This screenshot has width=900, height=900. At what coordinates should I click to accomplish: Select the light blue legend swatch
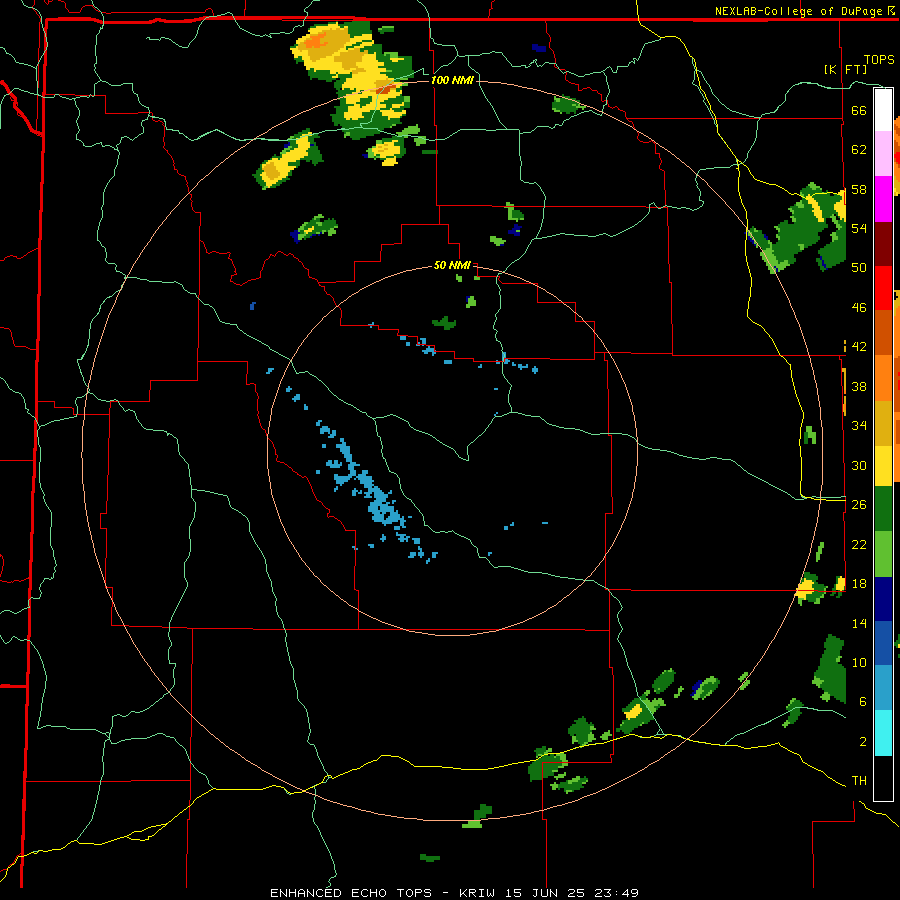point(883,688)
